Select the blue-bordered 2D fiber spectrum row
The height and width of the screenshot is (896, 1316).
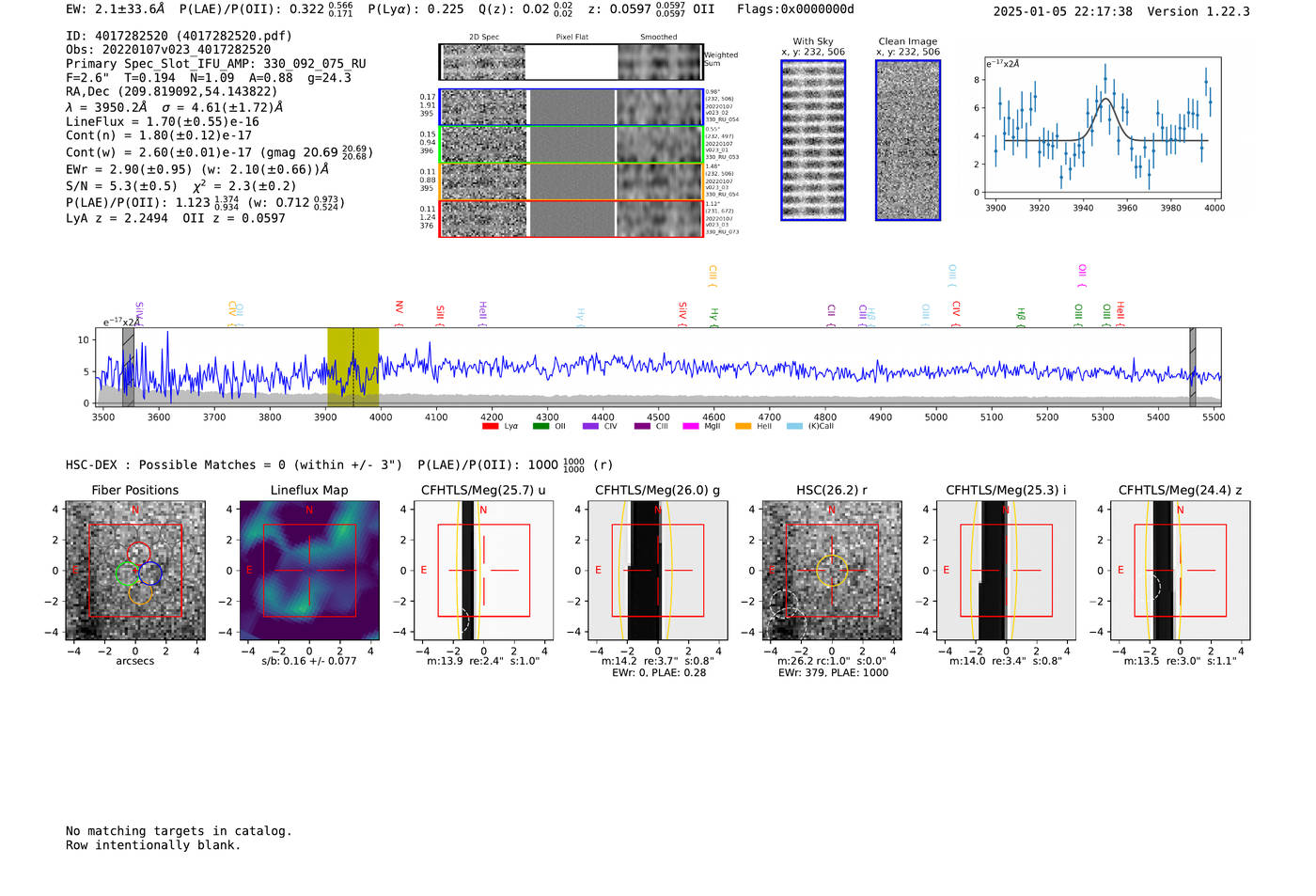click(x=572, y=107)
